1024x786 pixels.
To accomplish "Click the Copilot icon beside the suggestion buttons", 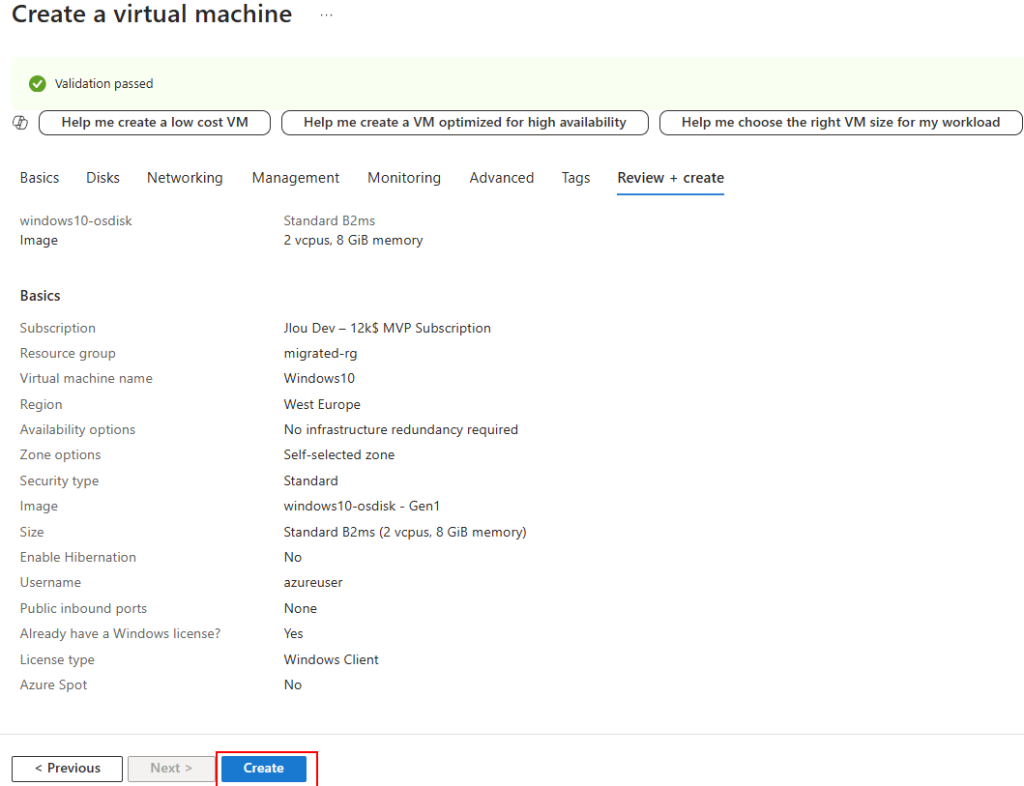I will 20,123.
